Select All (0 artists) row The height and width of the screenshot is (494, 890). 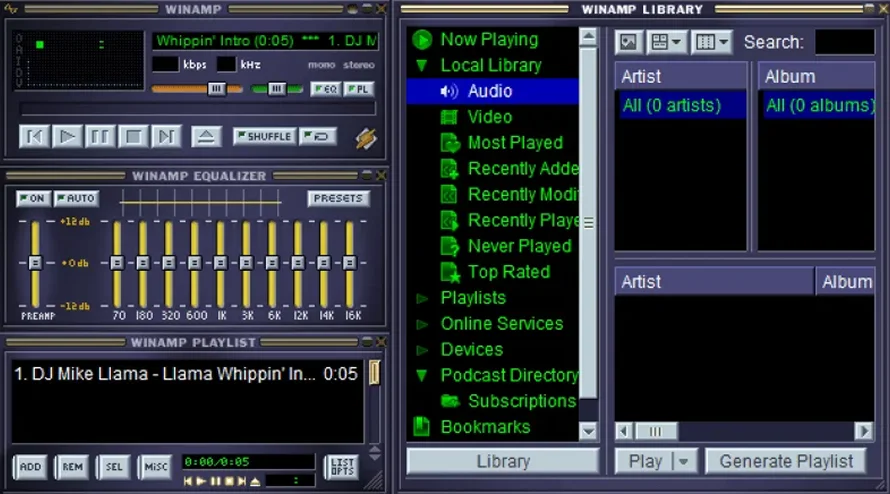681,106
